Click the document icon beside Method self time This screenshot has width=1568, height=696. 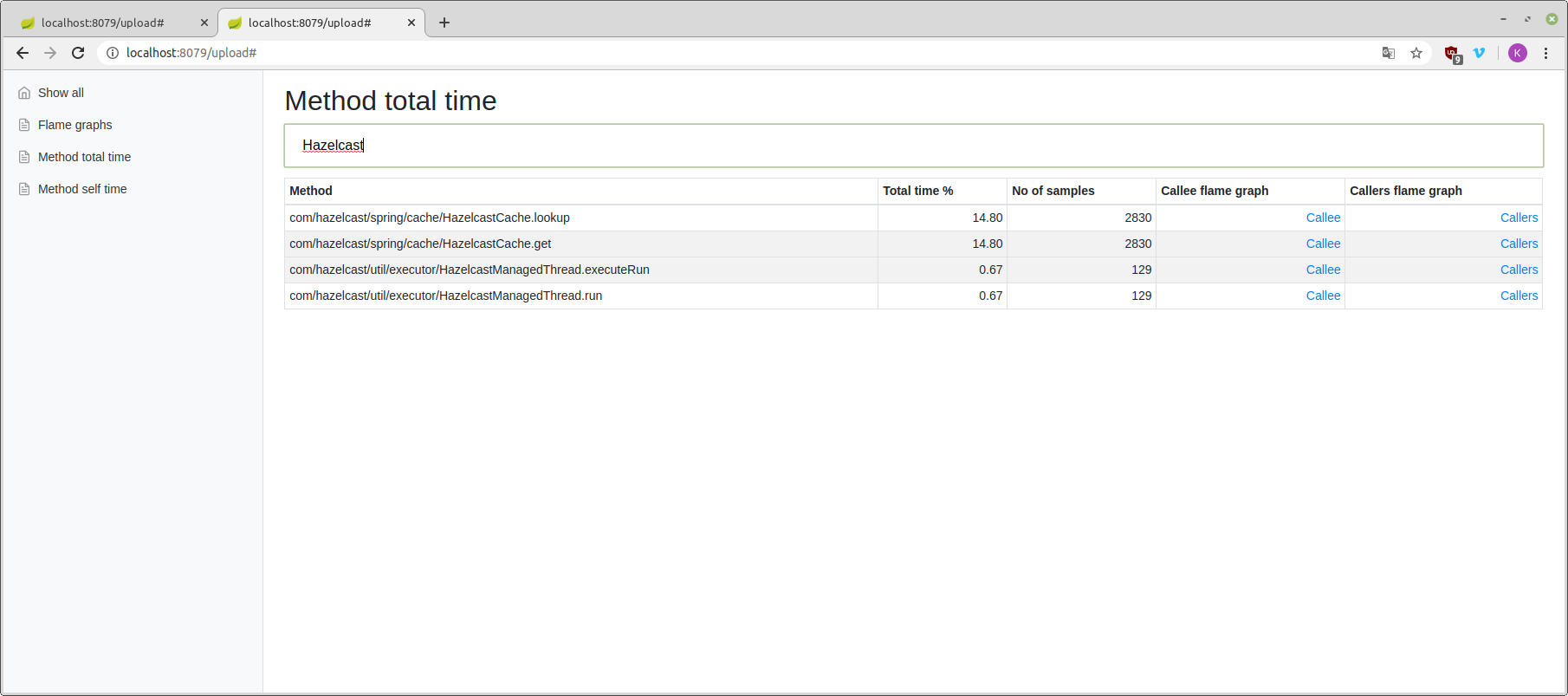24,189
